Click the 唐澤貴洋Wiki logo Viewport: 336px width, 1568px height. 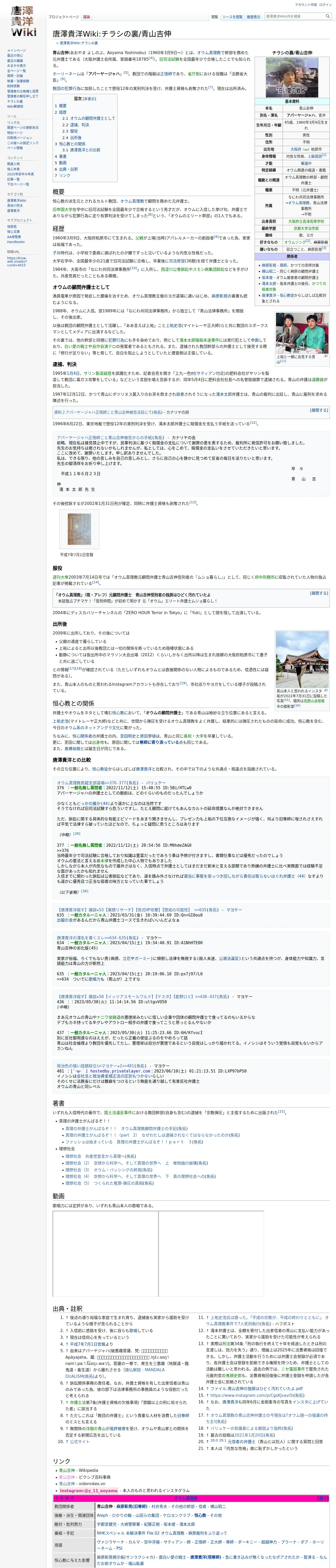[x=23, y=21]
